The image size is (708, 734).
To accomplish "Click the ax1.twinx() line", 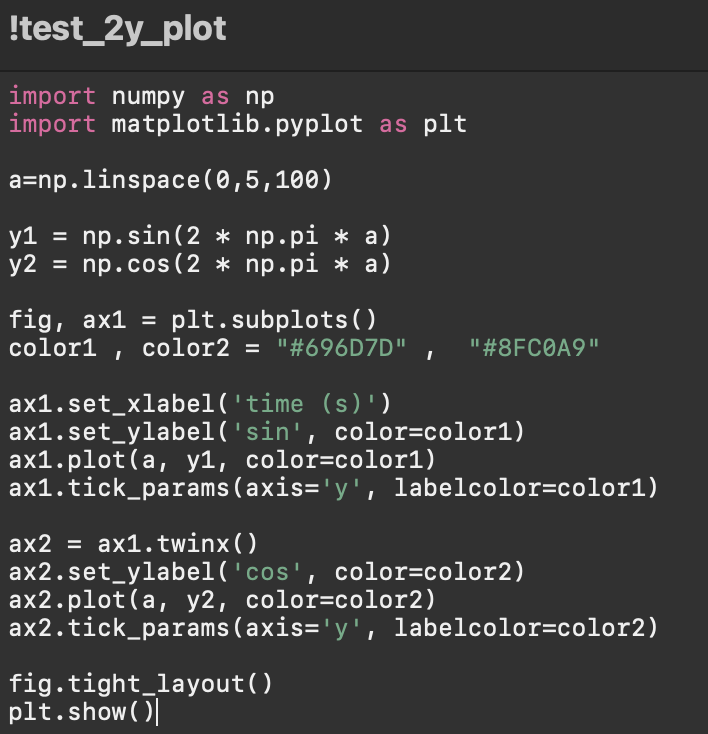I will click(x=133, y=544).
